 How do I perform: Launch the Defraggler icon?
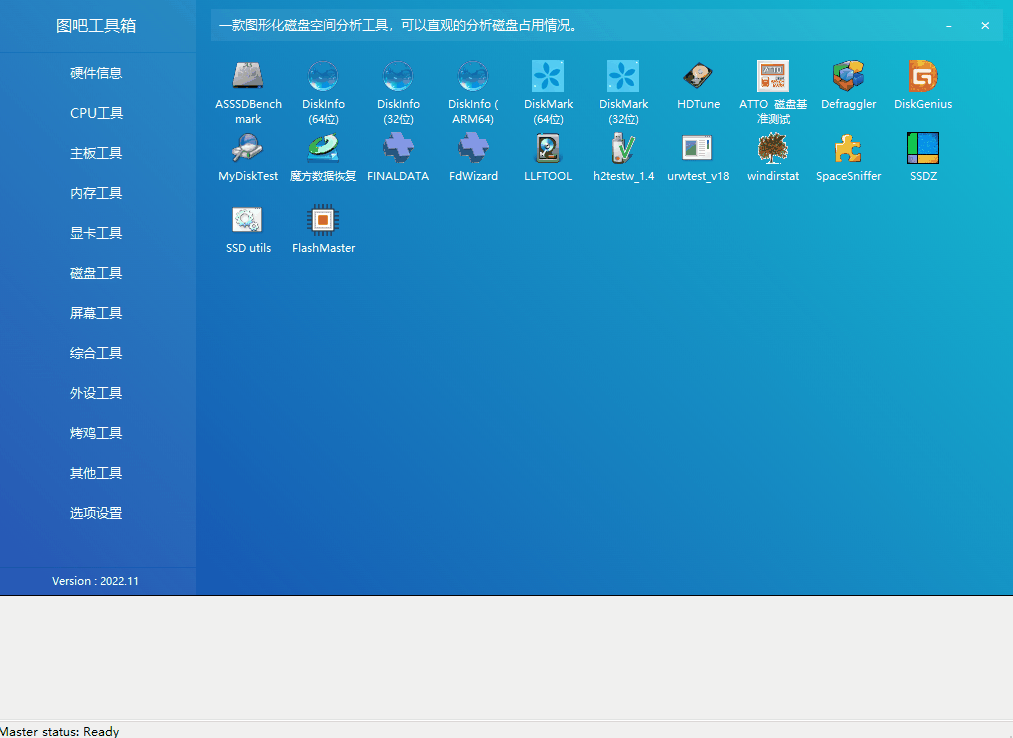[848, 77]
